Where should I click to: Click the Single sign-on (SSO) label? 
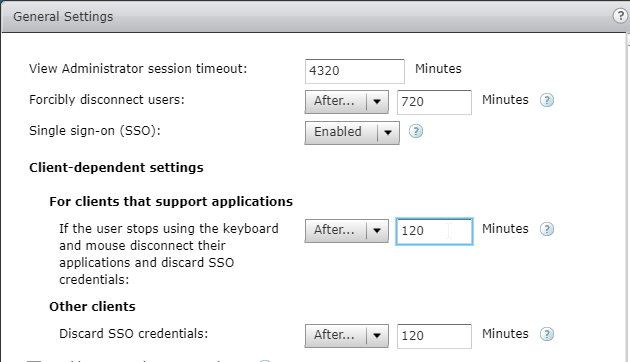coord(94,131)
